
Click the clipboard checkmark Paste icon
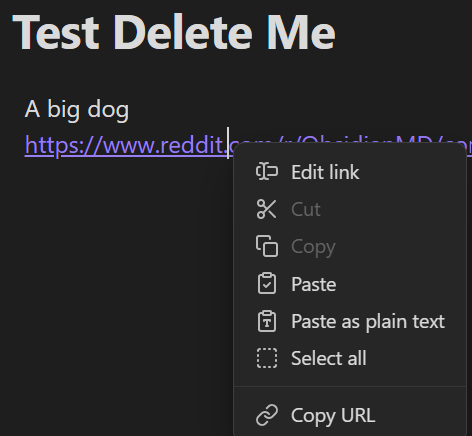[x=267, y=283]
